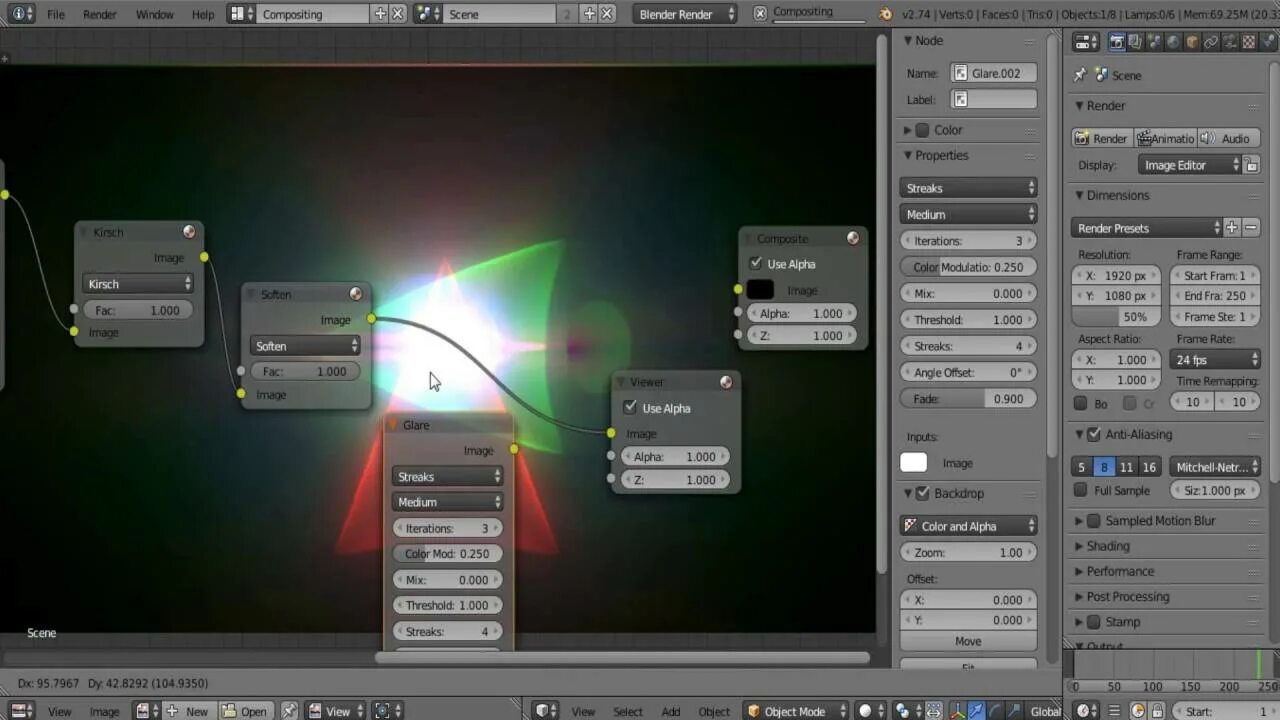Screen dimensions: 1280x720
Task: Click the translate manipulator arrow icon
Action: 977,711
